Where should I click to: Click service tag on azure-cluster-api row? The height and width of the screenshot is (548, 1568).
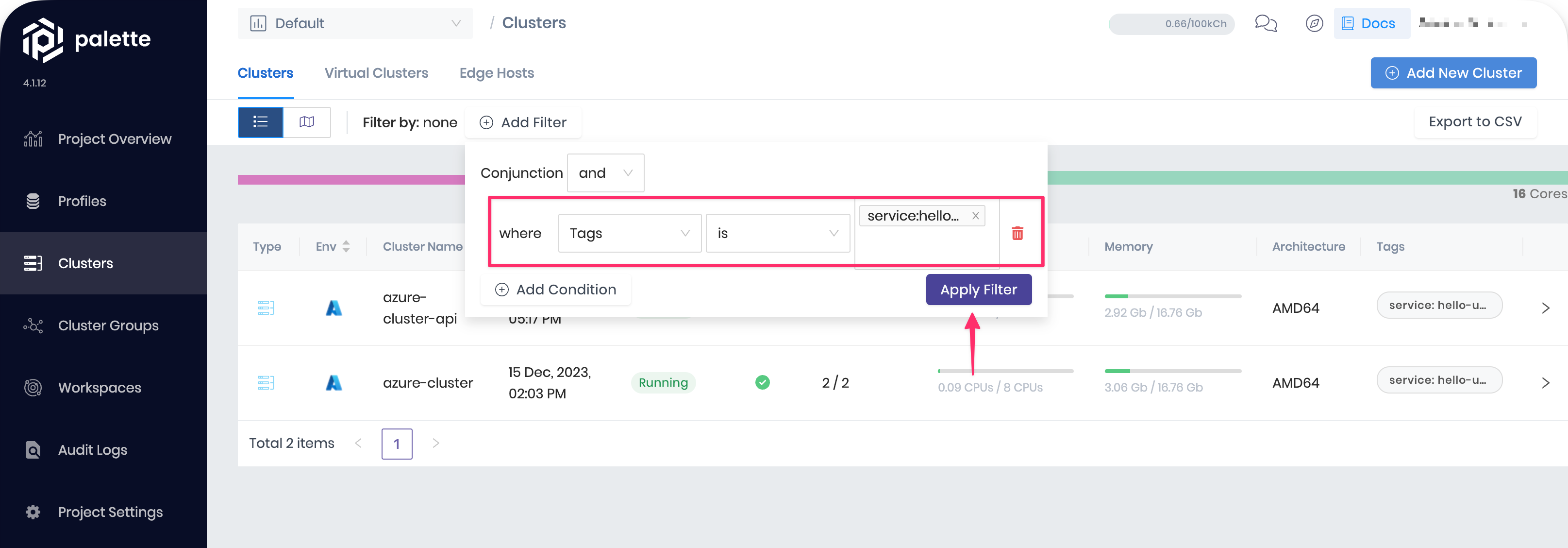click(x=1439, y=305)
